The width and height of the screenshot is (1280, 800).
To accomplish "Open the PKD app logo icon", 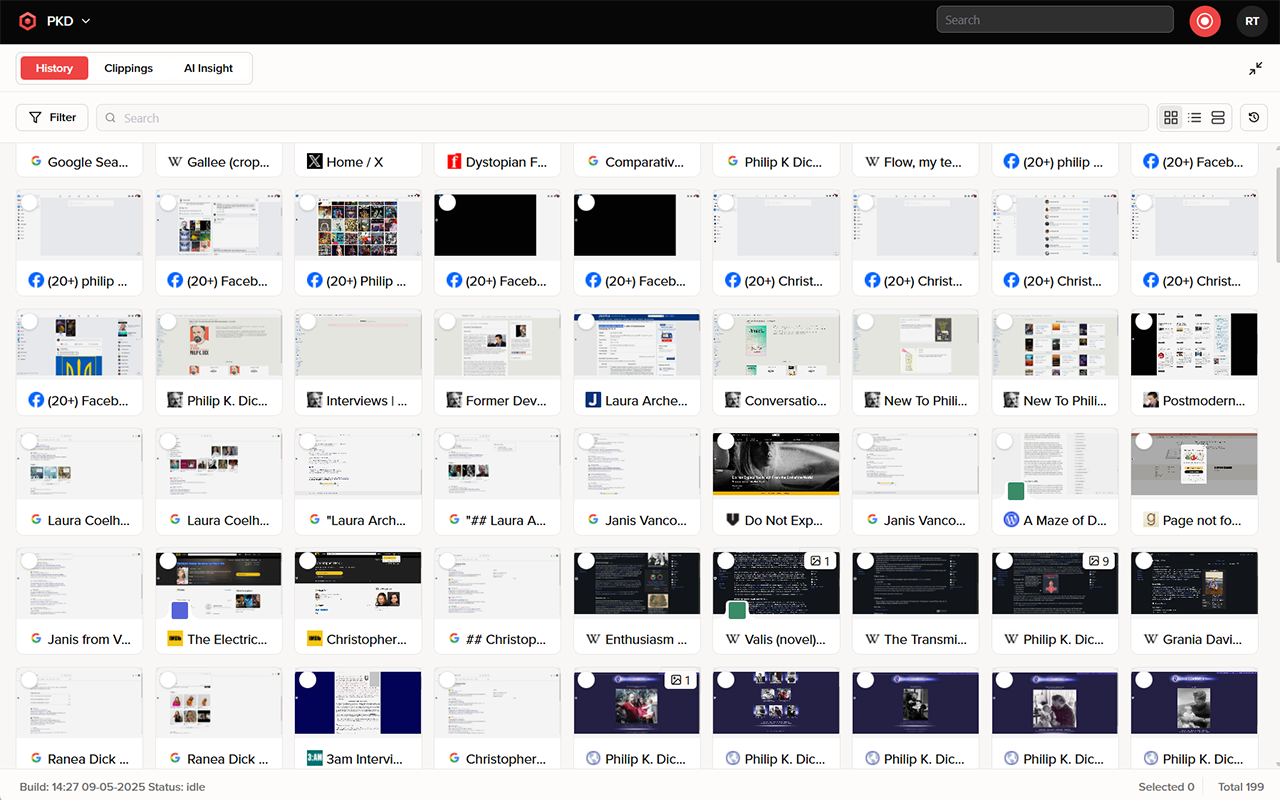I will pyautogui.click(x=27, y=20).
